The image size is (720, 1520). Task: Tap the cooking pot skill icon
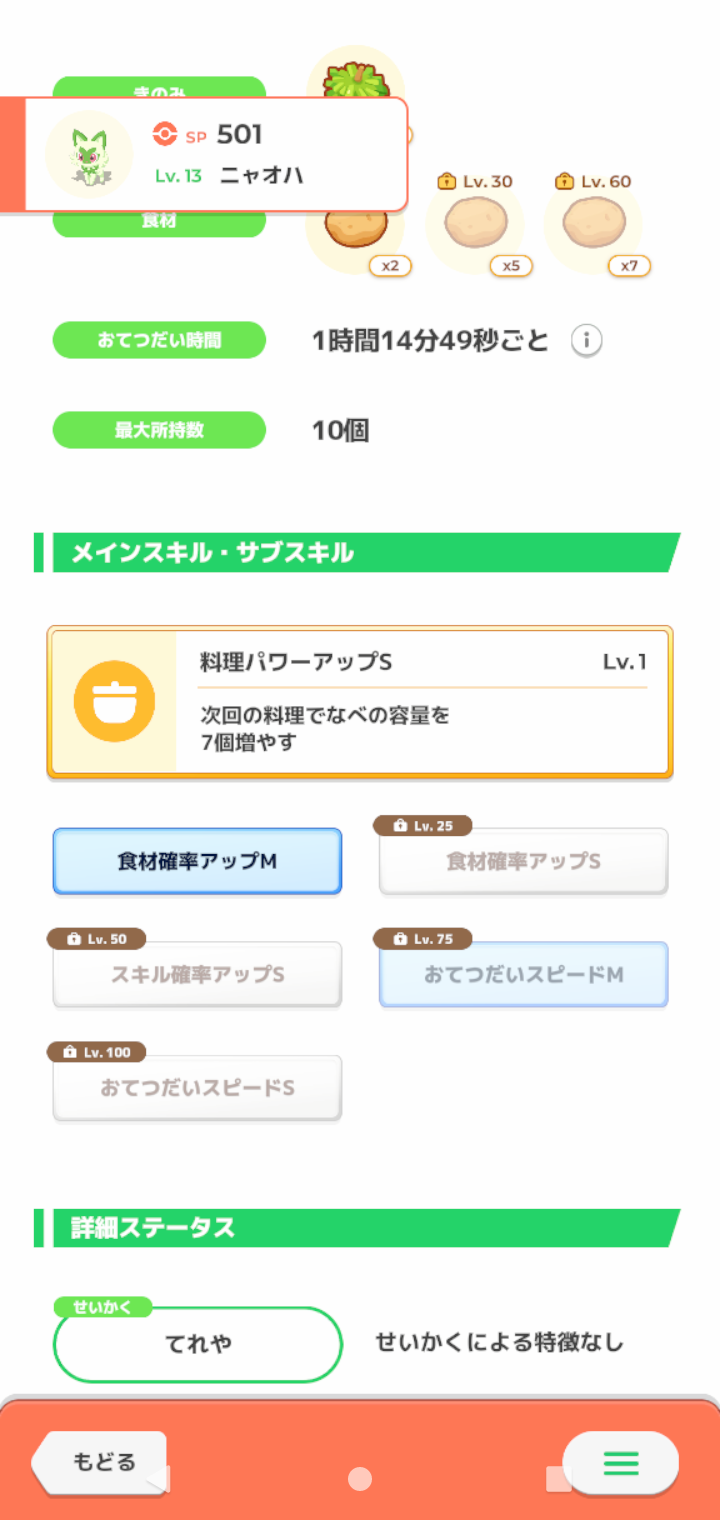coord(114,701)
